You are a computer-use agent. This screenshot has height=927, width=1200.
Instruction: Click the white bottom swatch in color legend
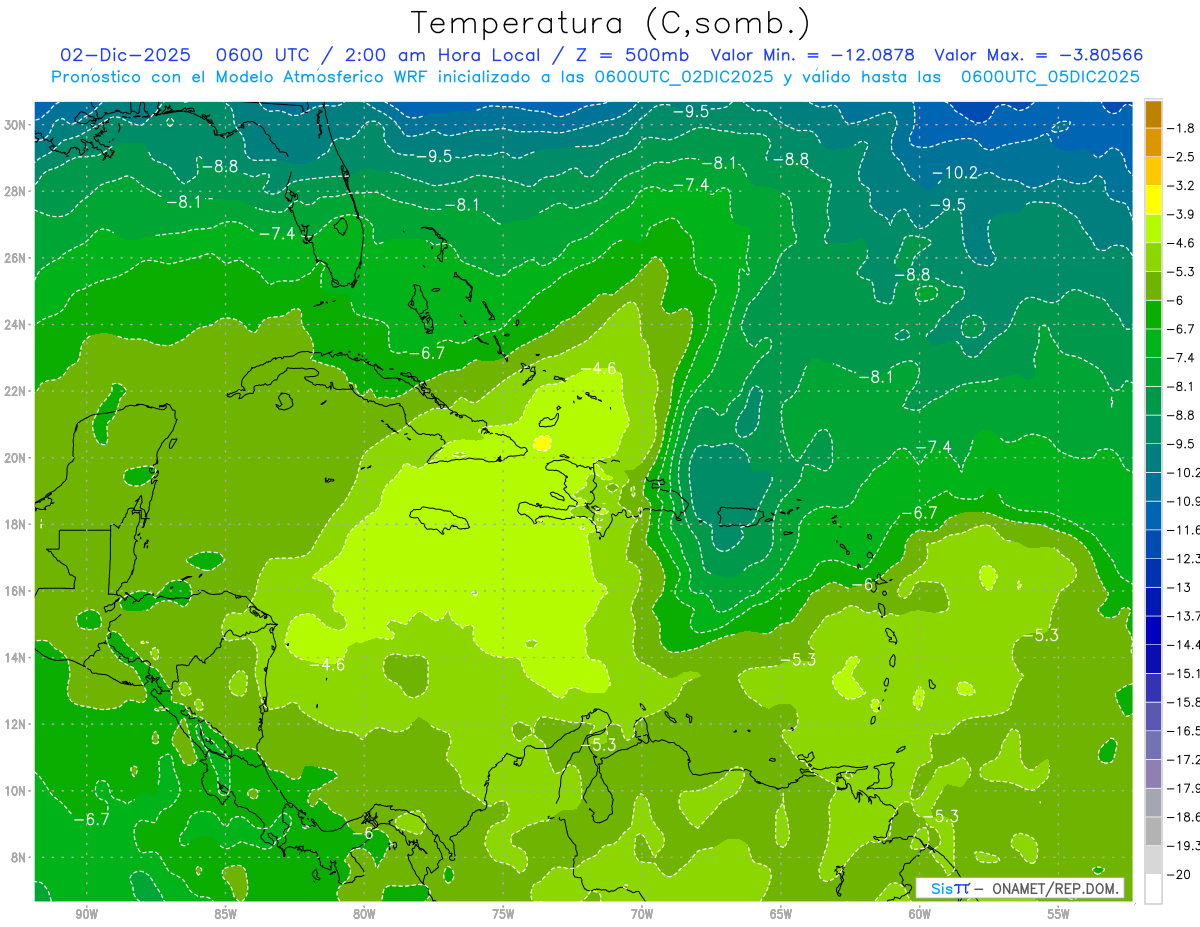[x=1153, y=889]
